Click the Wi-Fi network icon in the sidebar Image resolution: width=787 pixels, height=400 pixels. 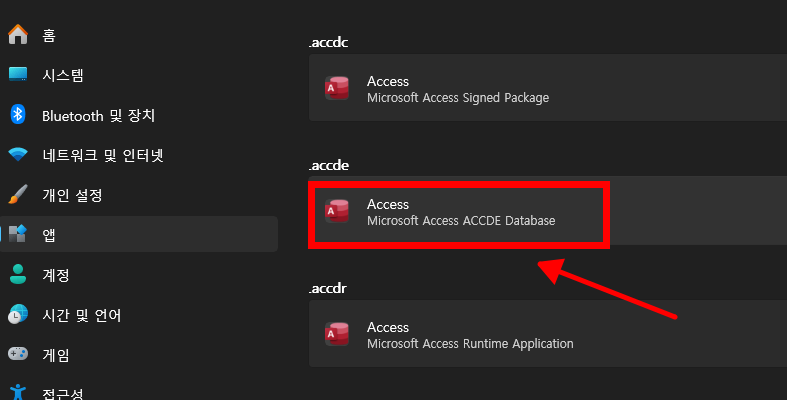[x=18, y=155]
